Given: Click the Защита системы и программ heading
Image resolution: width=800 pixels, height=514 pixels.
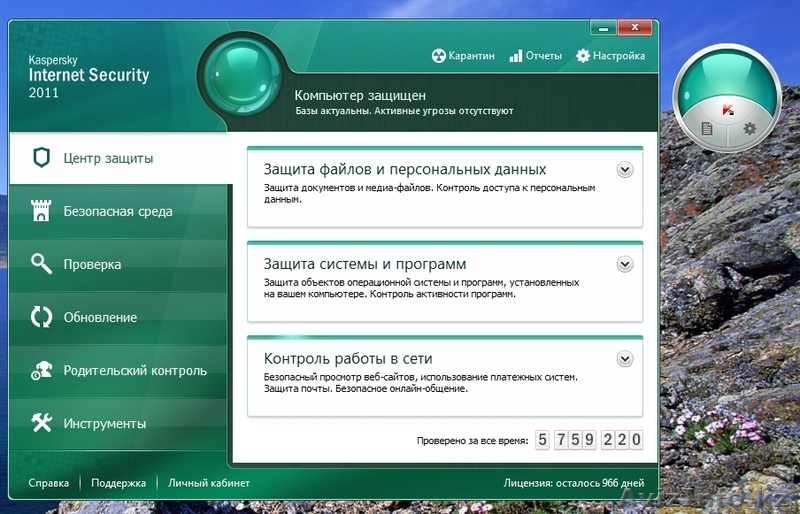Looking at the screenshot, I should click(365, 264).
